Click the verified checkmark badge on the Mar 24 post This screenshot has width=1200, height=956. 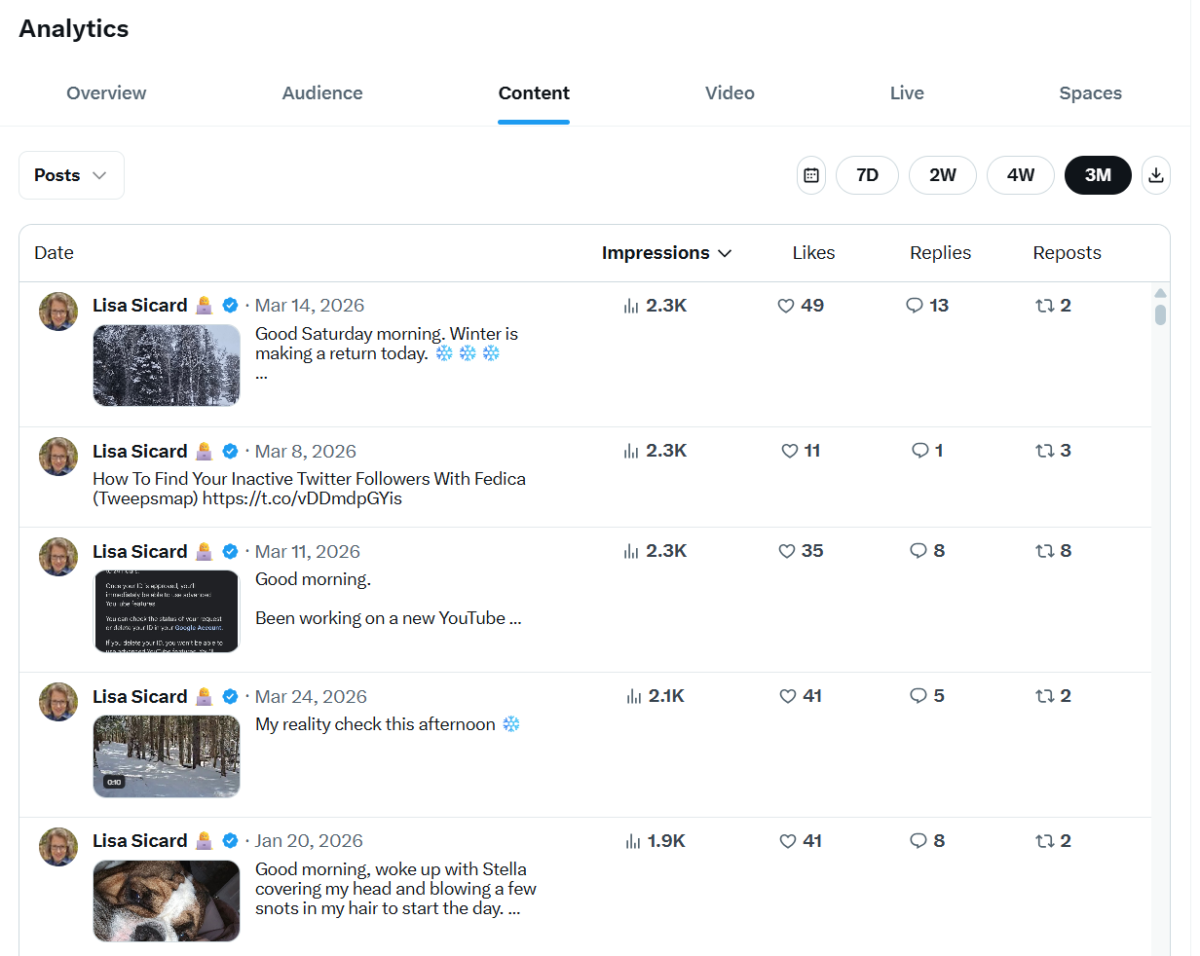click(x=230, y=696)
